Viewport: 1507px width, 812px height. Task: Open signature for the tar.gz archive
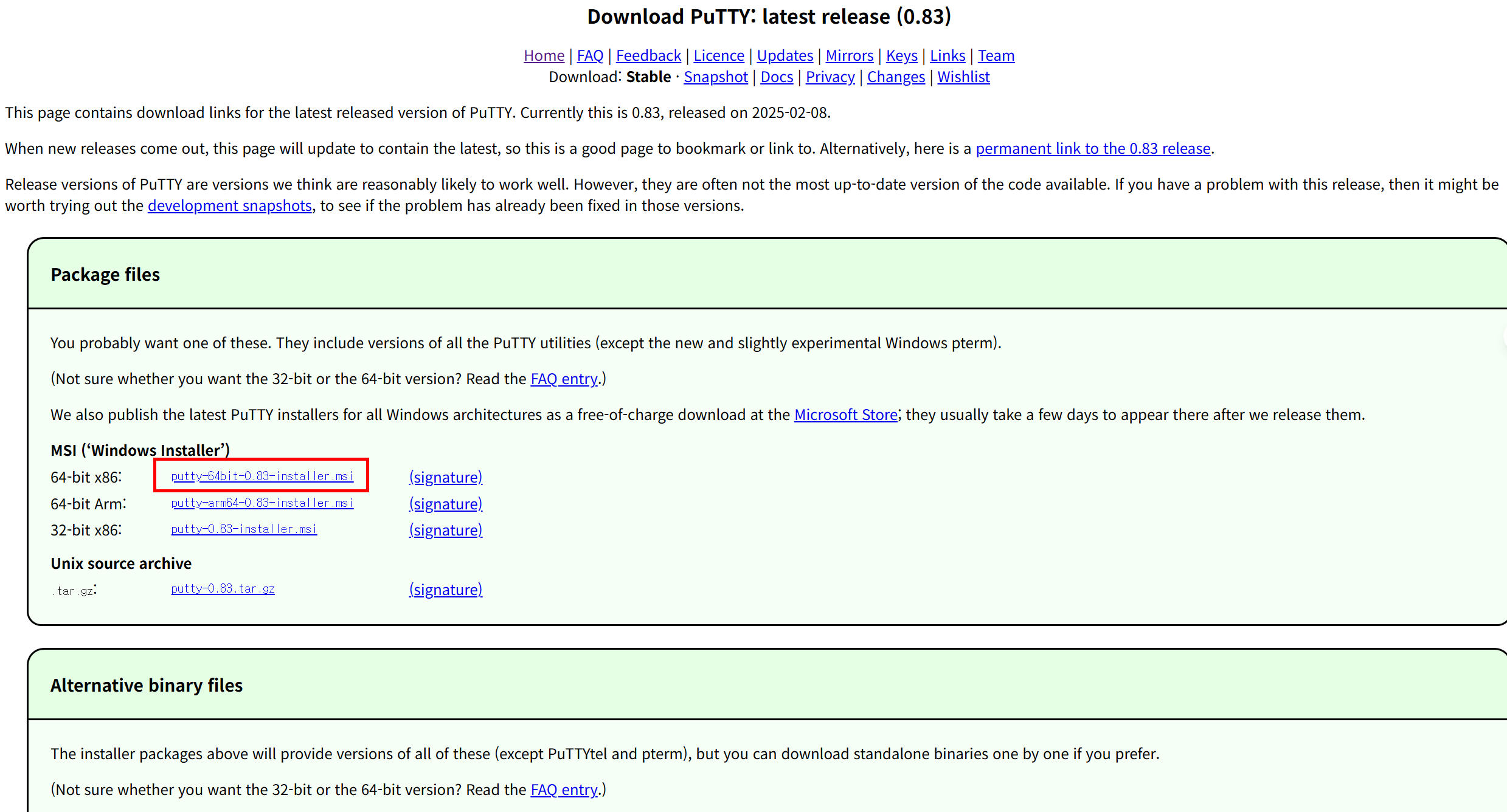click(x=445, y=590)
